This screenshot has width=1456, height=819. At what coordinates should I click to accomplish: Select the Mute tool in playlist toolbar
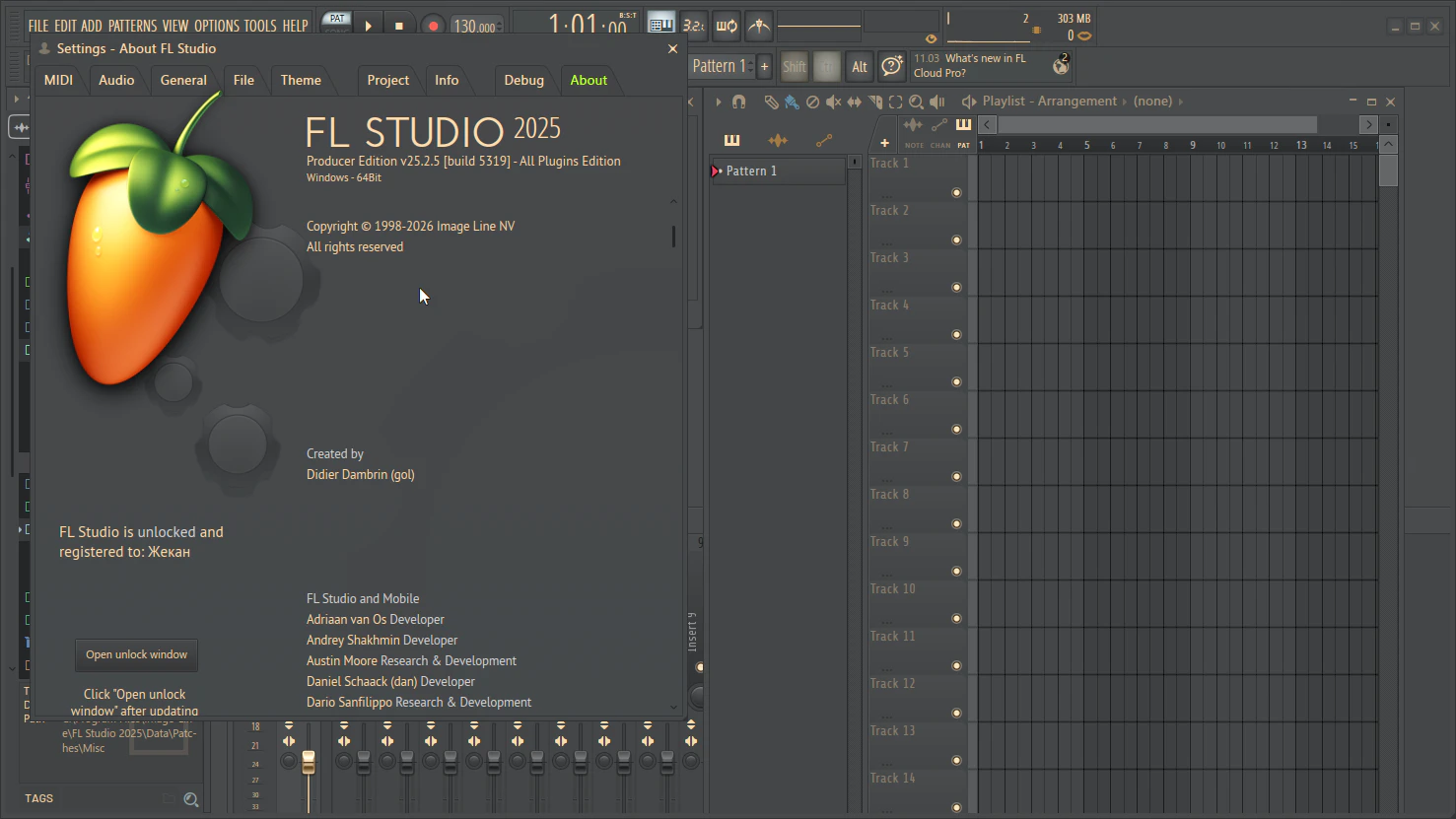(x=833, y=102)
